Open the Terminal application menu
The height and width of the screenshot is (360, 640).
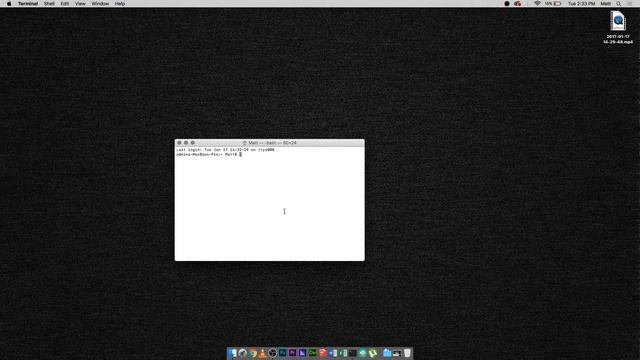[x=28, y=4]
